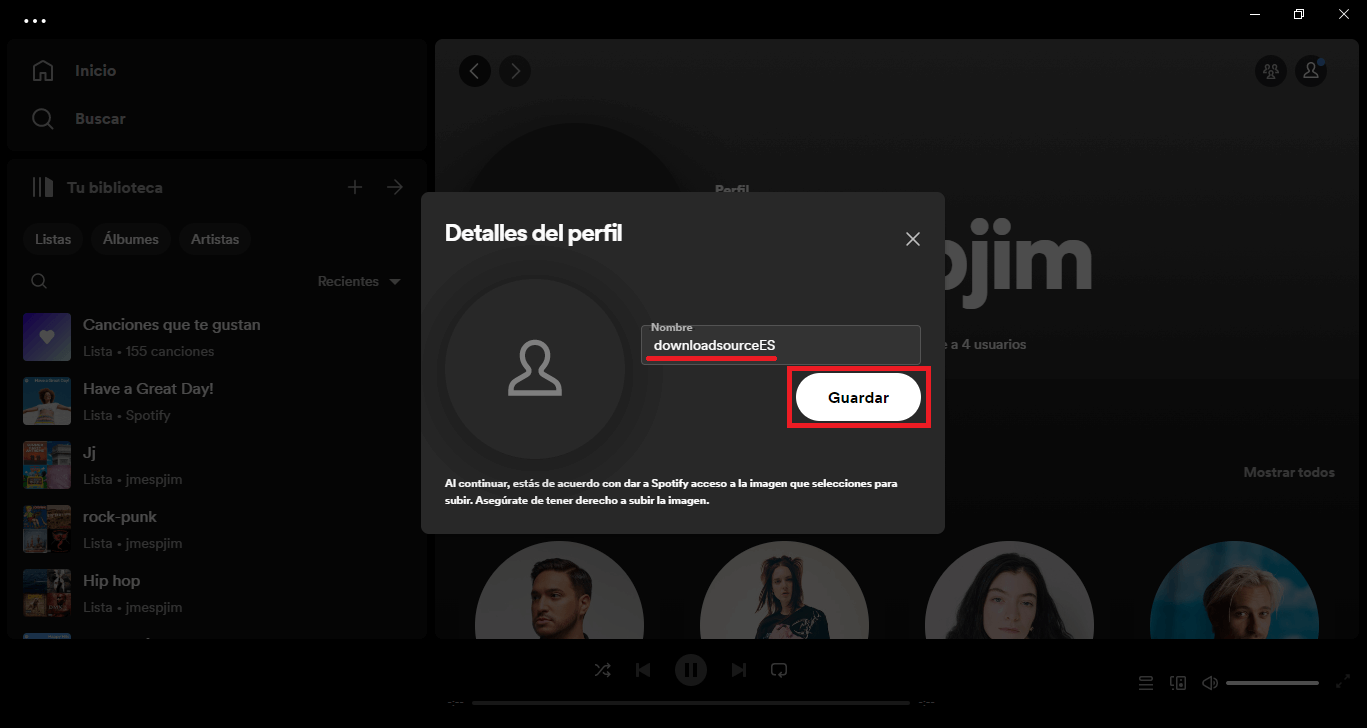Restore down the window
1367x728 pixels.
click(1299, 15)
